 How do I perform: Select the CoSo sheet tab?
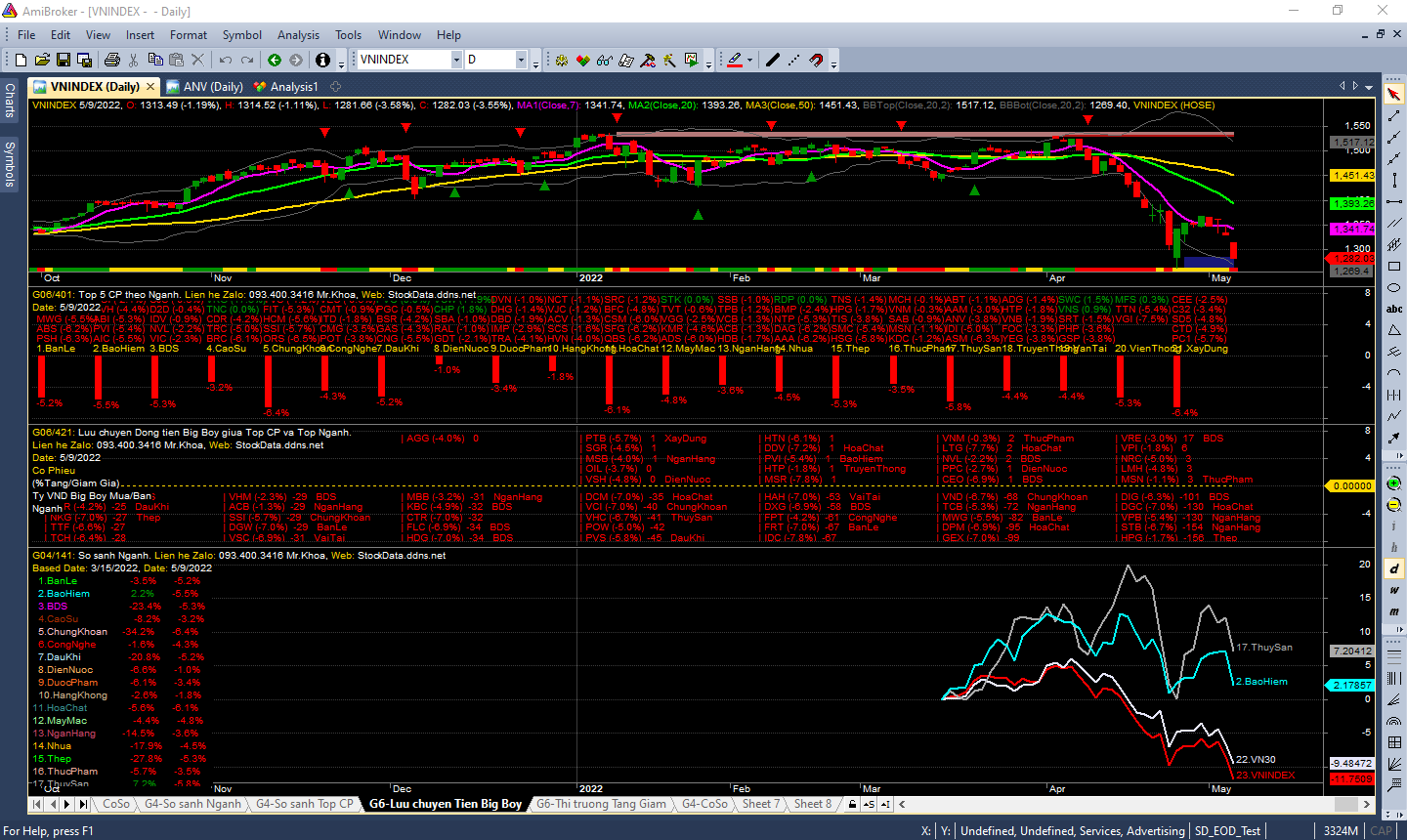pos(116,804)
